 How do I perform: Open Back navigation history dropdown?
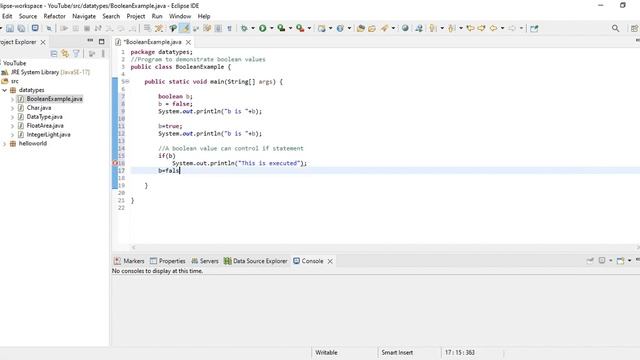(x=502, y=28)
